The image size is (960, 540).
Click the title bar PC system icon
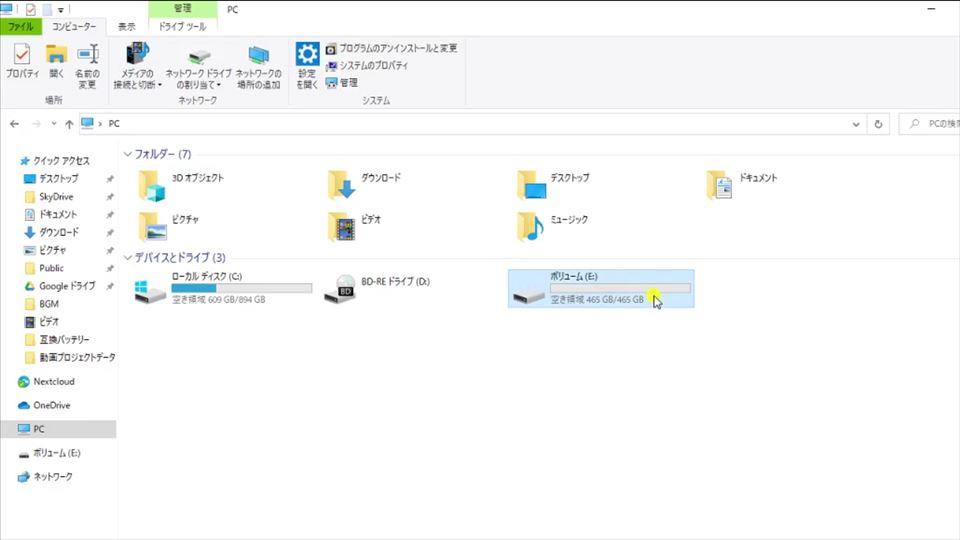pos(7,9)
